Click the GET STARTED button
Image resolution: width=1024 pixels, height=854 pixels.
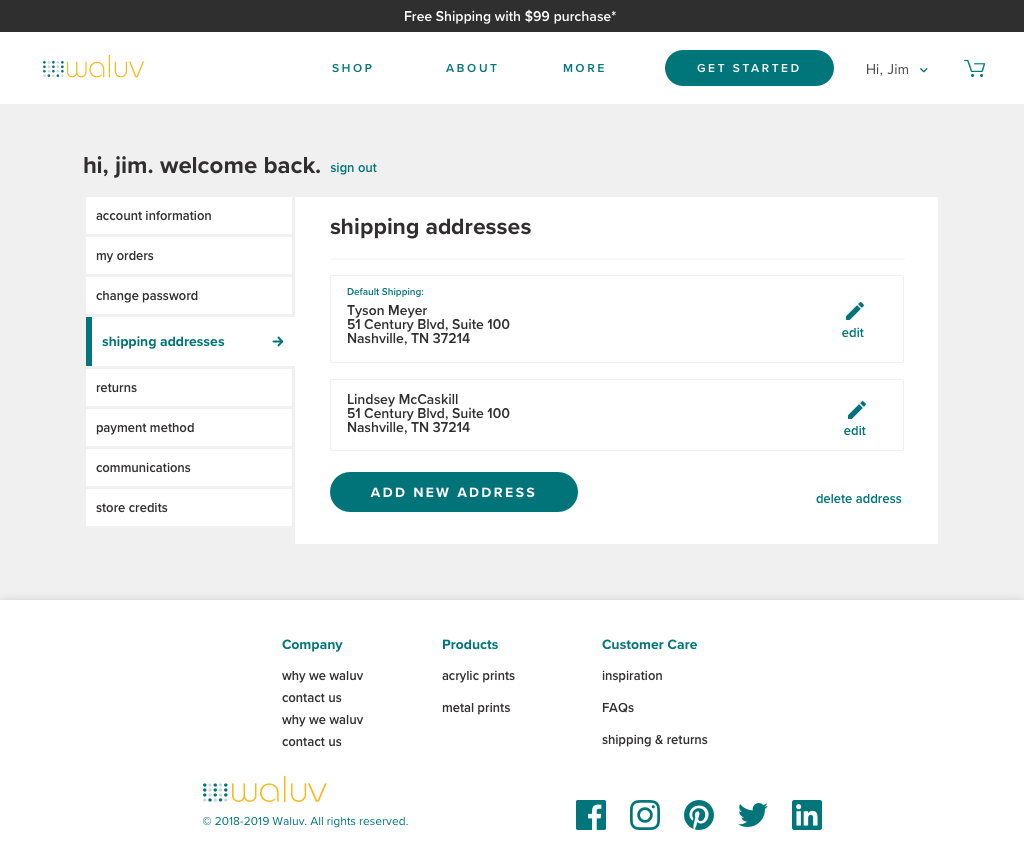[749, 68]
